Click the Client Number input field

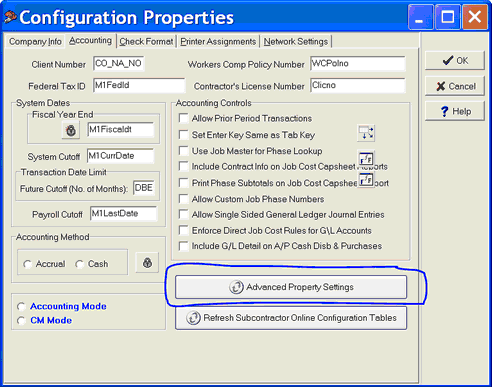pos(119,64)
